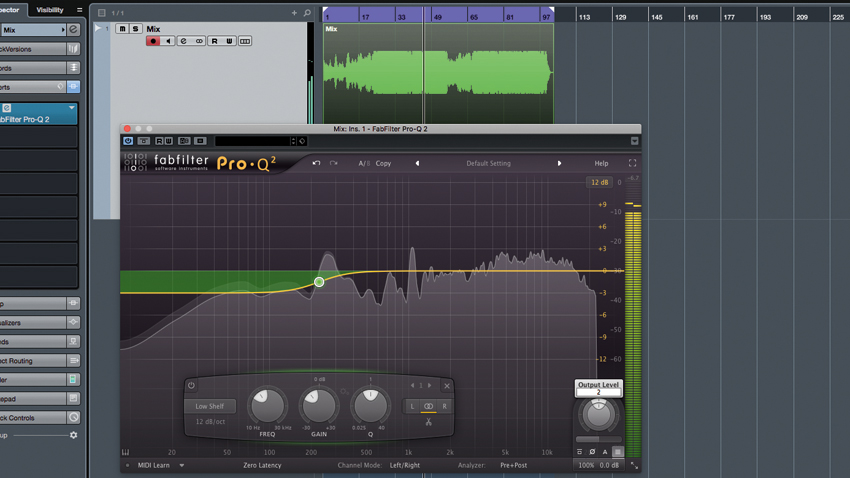This screenshot has width=850, height=478.
Task: Click the A/B compare icon in plugin toolbar
Action: [x=184, y=141]
